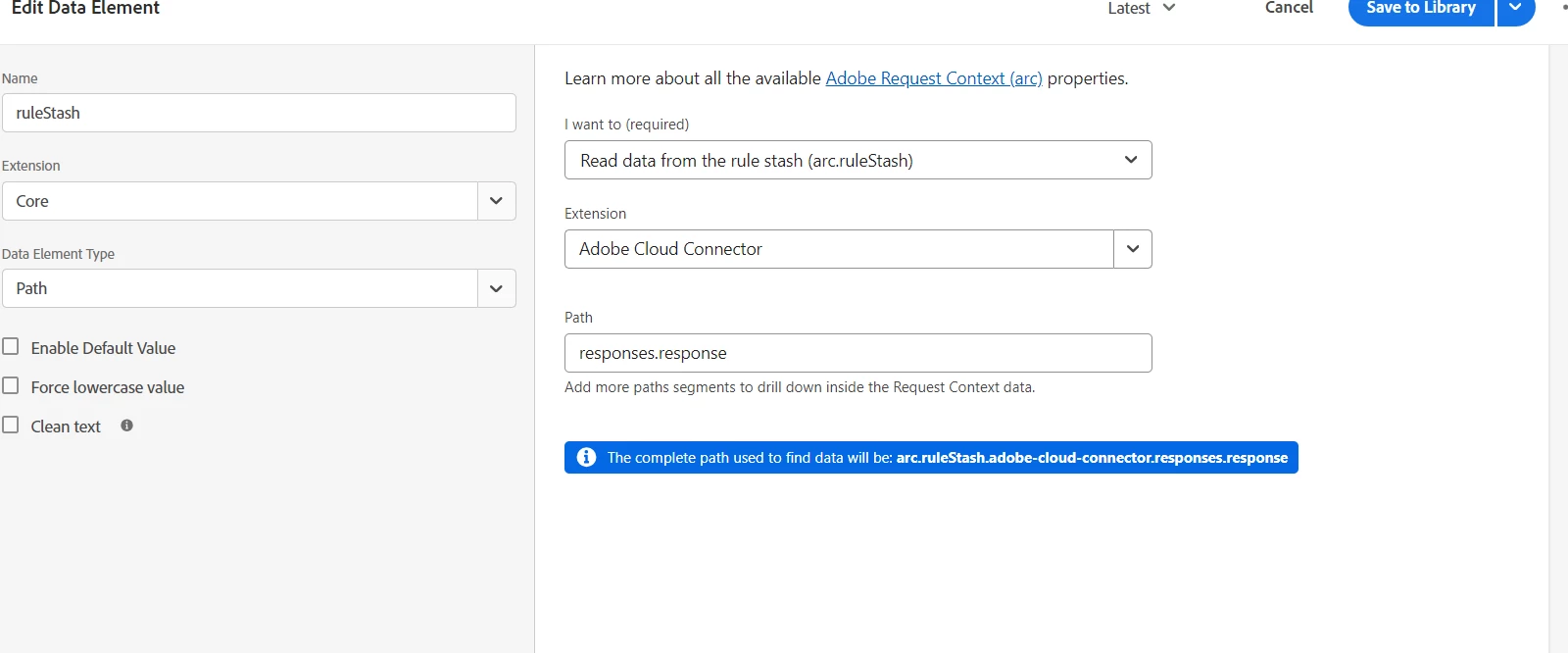Open the 'I want to' rule stash dropdown
Image resolution: width=1568 pixels, height=653 pixels.
[857, 160]
